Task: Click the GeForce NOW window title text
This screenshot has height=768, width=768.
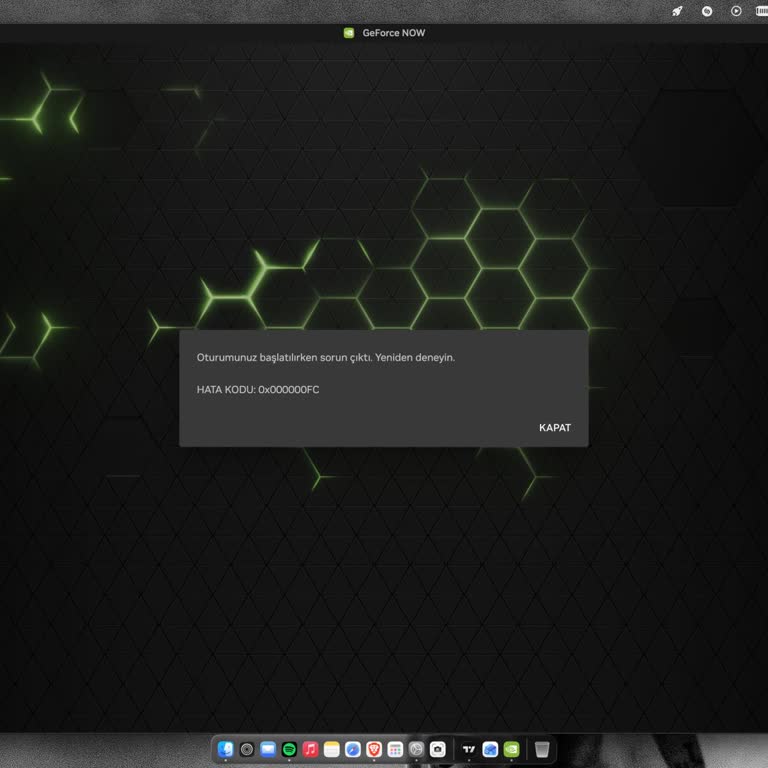Action: tap(393, 33)
